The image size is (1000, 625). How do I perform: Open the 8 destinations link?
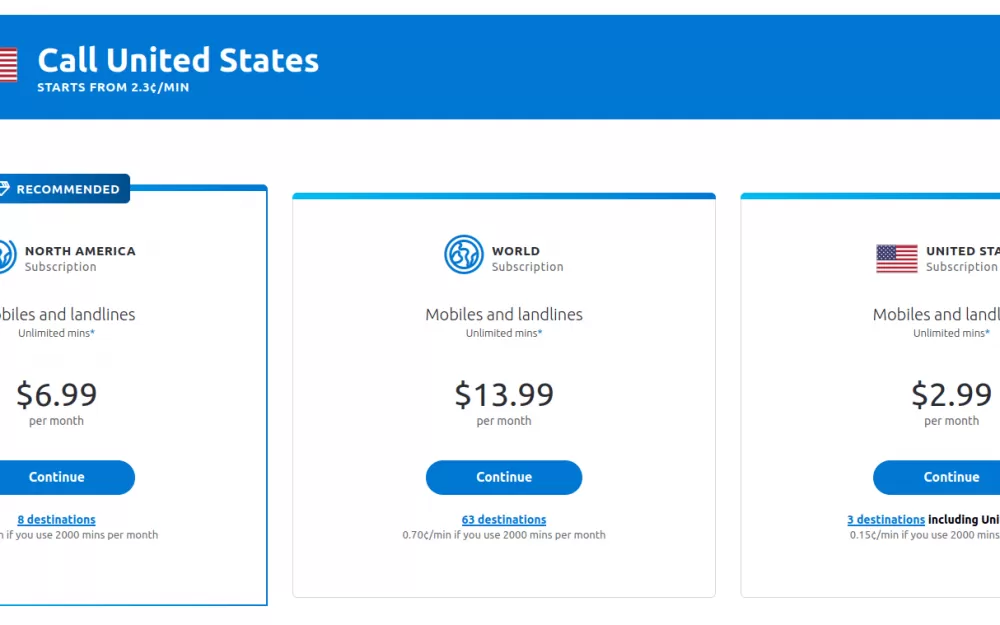pos(56,519)
